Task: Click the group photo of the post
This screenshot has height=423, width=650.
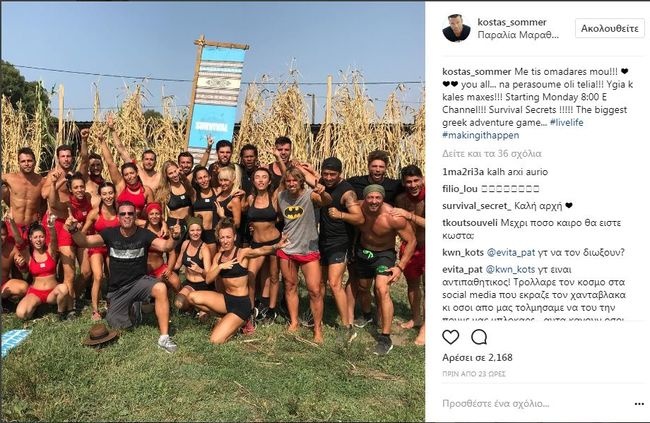Action: coord(213,212)
